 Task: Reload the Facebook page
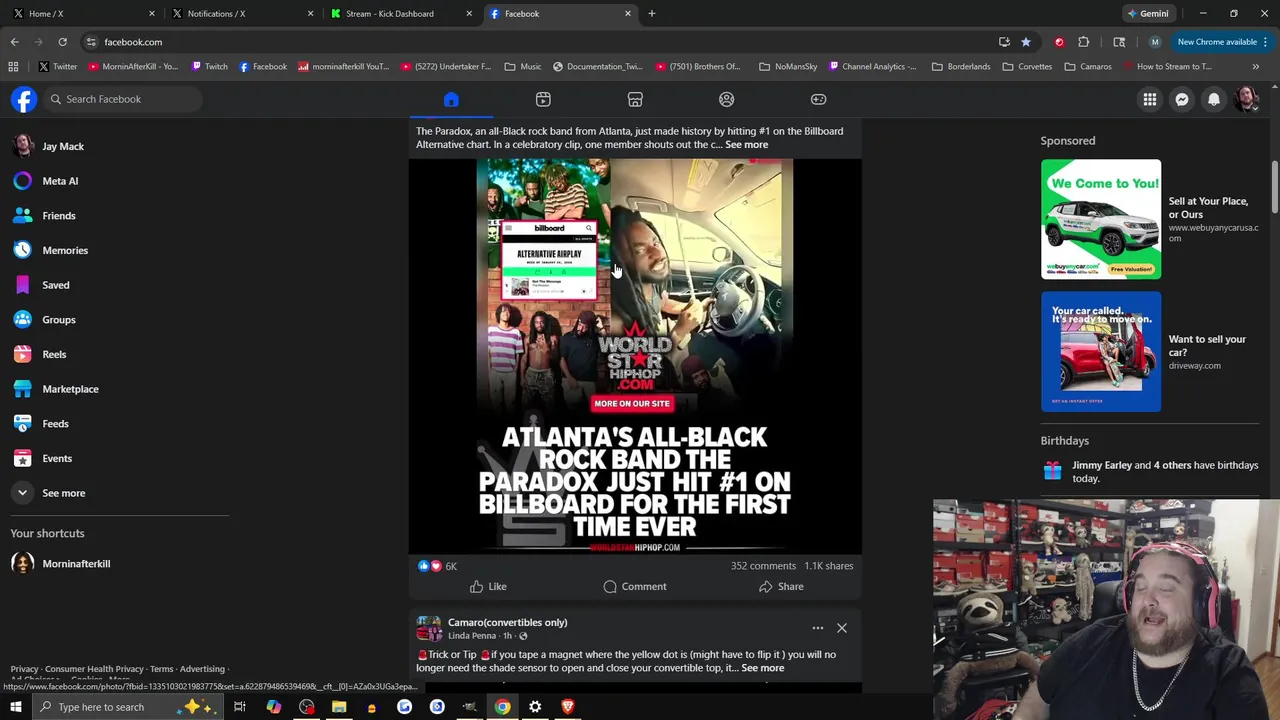pyautogui.click(x=62, y=42)
